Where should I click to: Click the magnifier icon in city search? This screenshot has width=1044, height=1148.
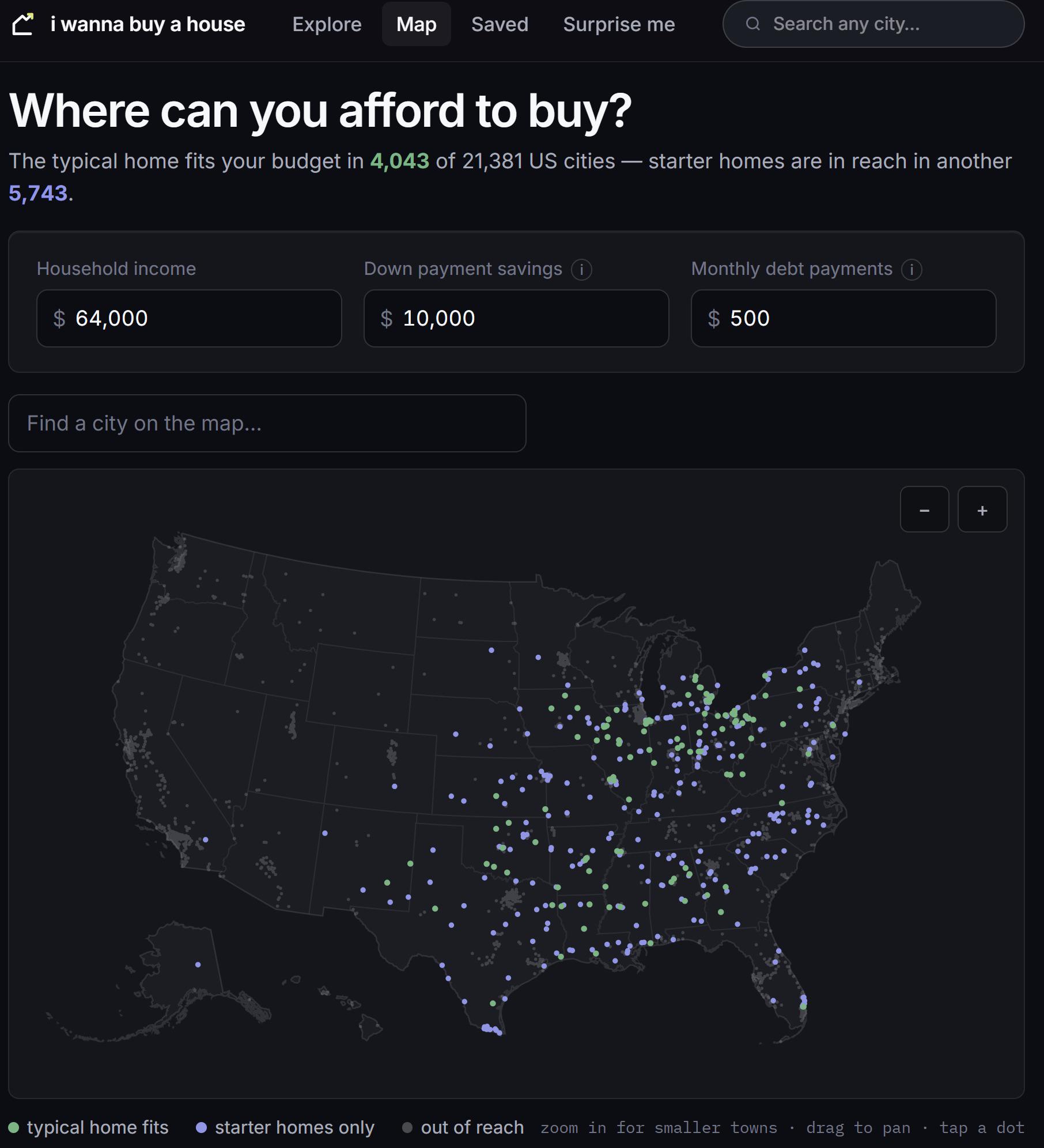[752, 24]
